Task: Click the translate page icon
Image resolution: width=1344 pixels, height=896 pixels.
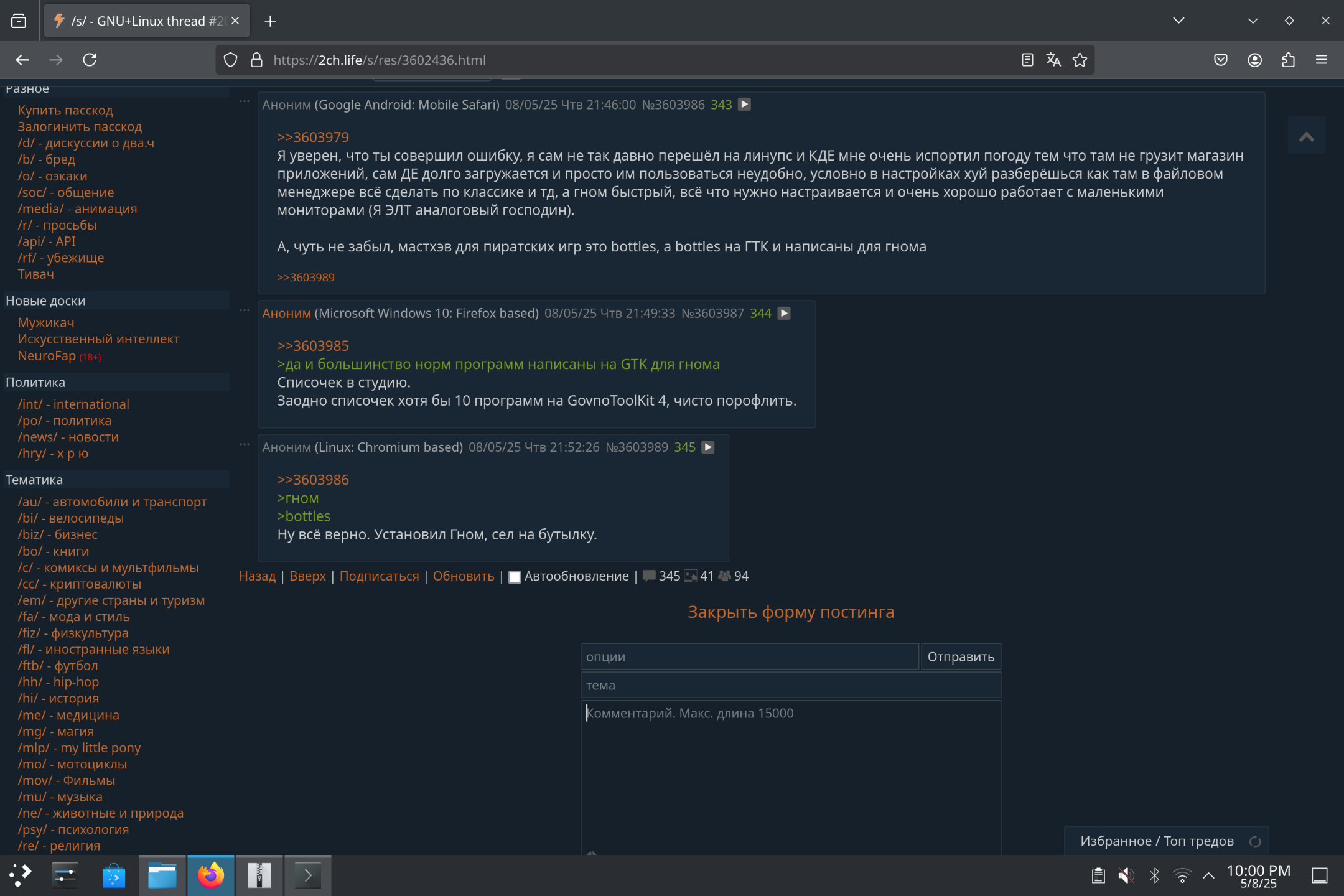Action: tap(1053, 60)
